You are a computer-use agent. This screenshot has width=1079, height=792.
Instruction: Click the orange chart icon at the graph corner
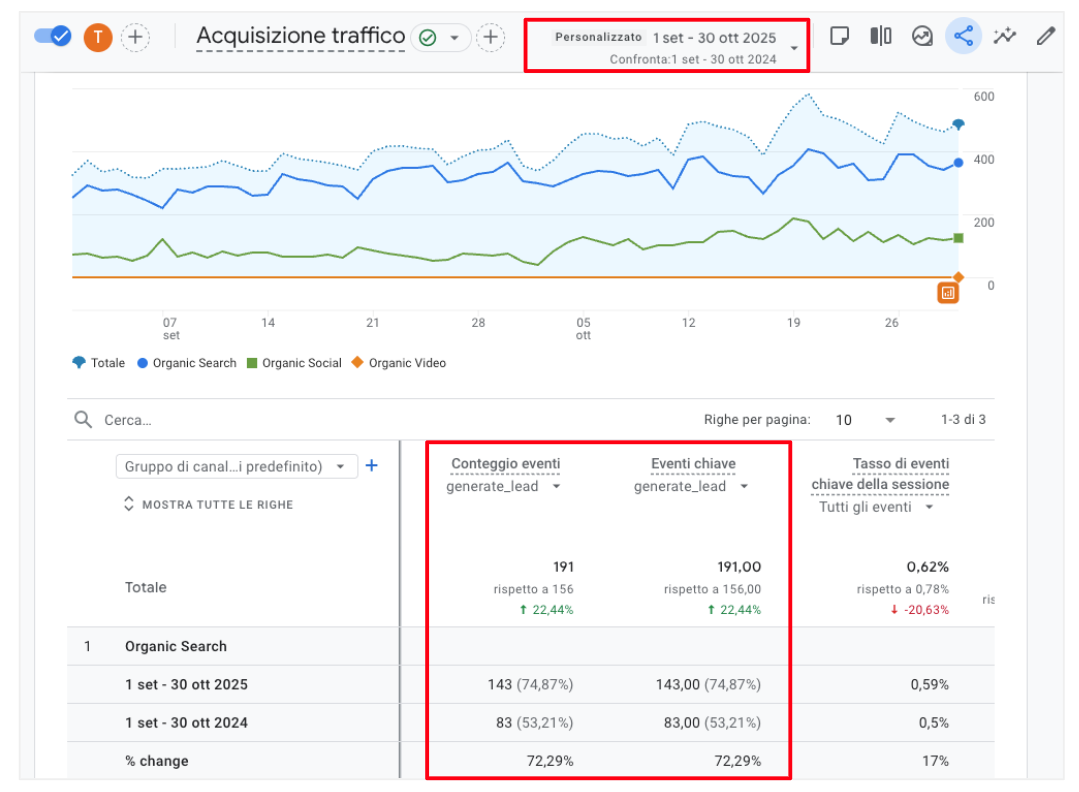click(947, 293)
